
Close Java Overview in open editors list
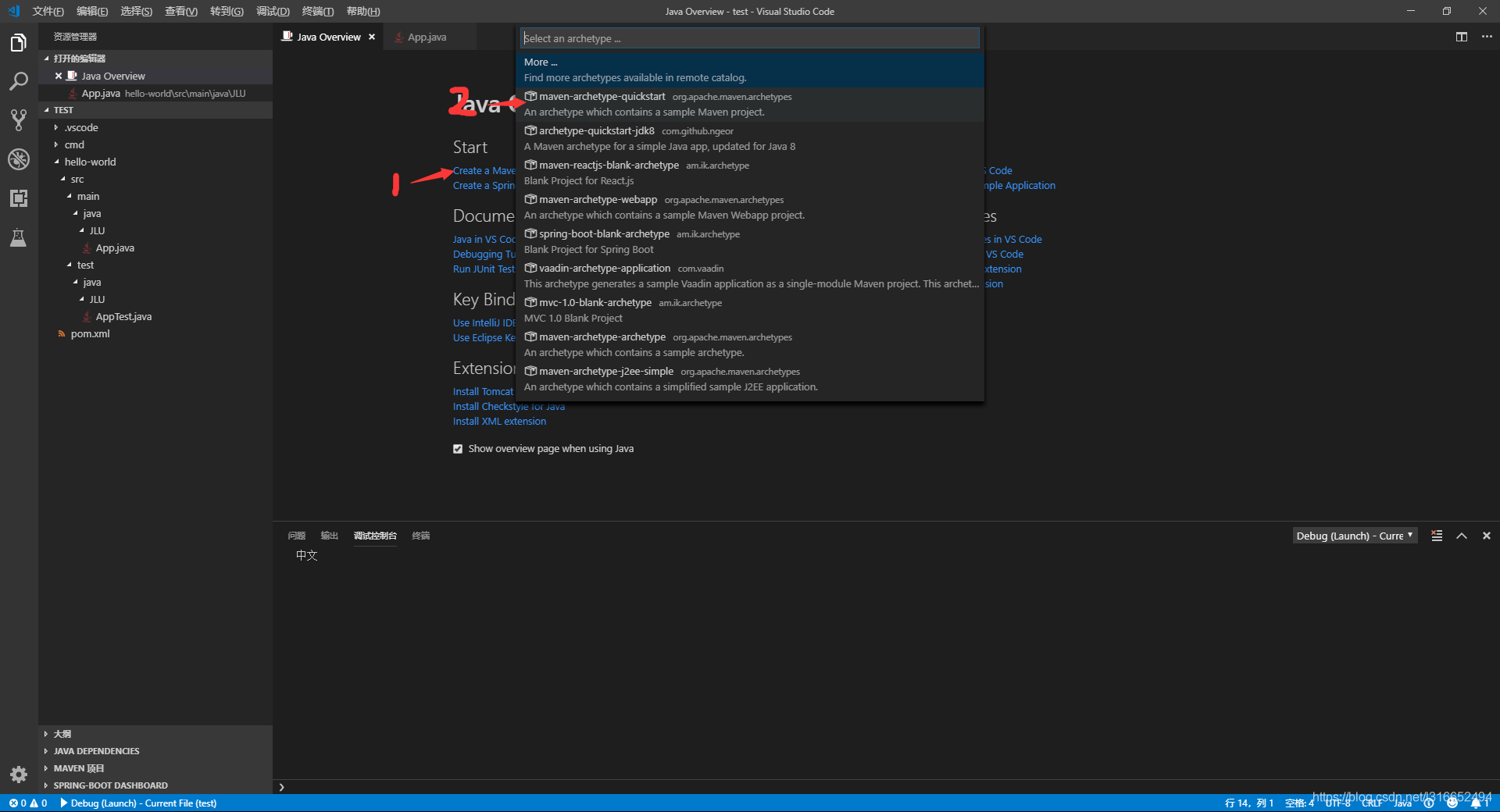tap(59, 76)
